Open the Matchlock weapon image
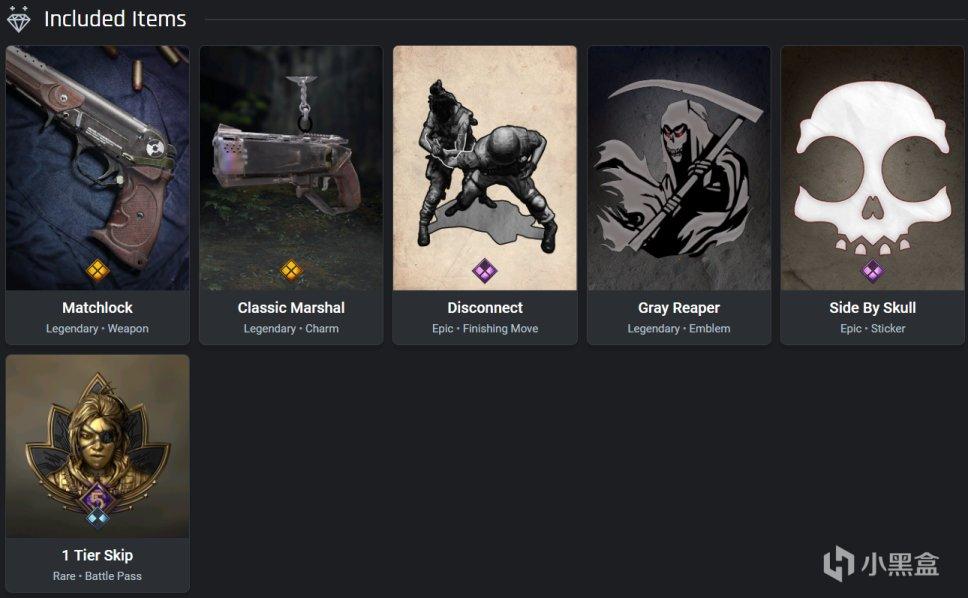Image resolution: width=968 pixels, height=598 pixels. click(98, 168)
